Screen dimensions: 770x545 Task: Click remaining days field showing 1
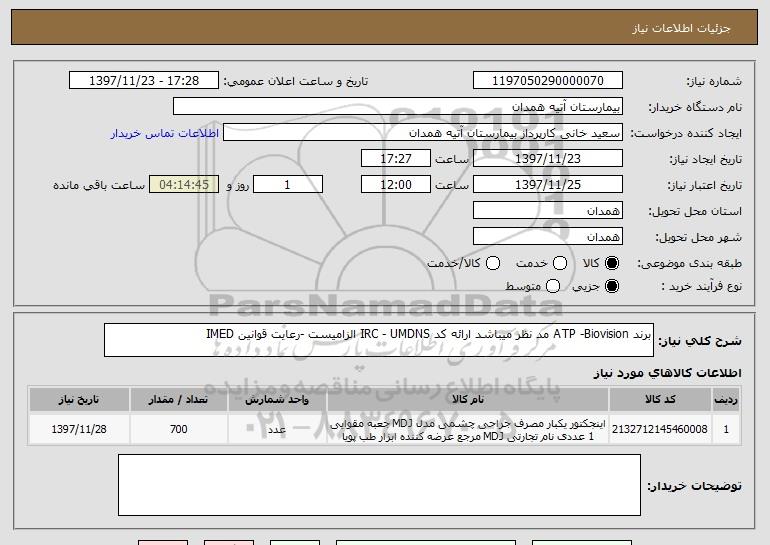pyautogui.click(x=288, y=185)
